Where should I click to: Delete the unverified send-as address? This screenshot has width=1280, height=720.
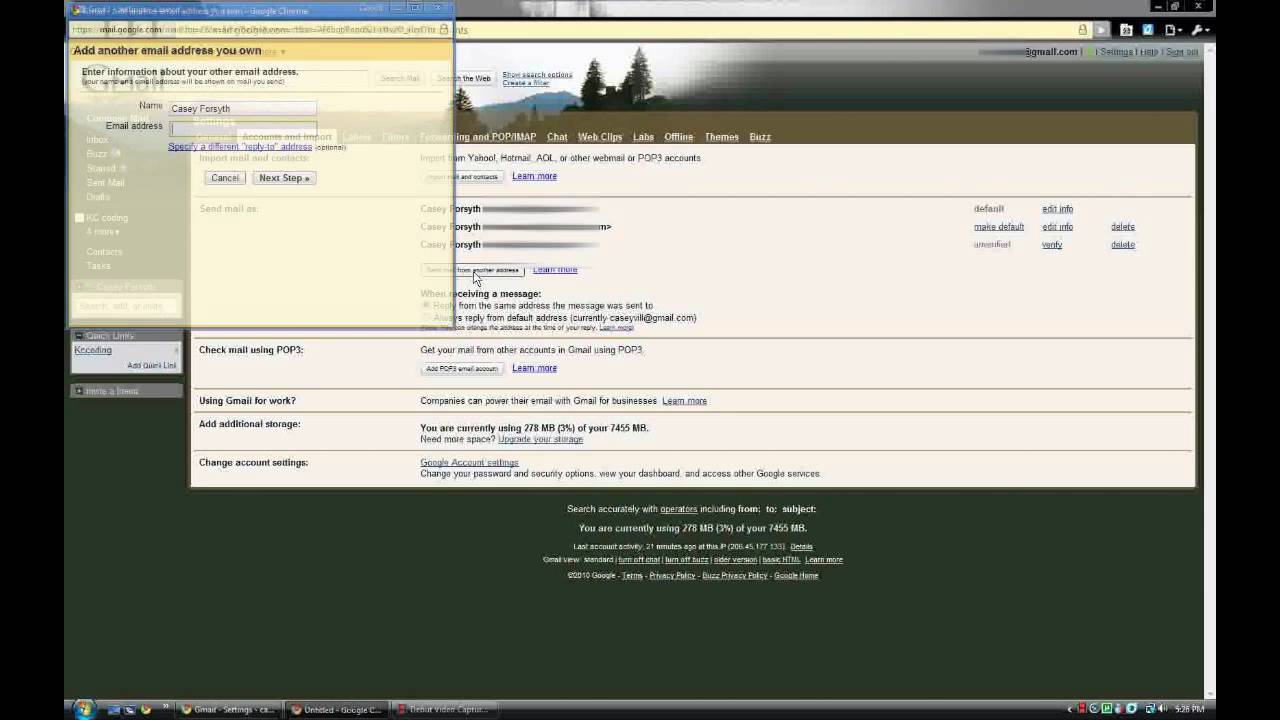click(x=1122, y=245)
